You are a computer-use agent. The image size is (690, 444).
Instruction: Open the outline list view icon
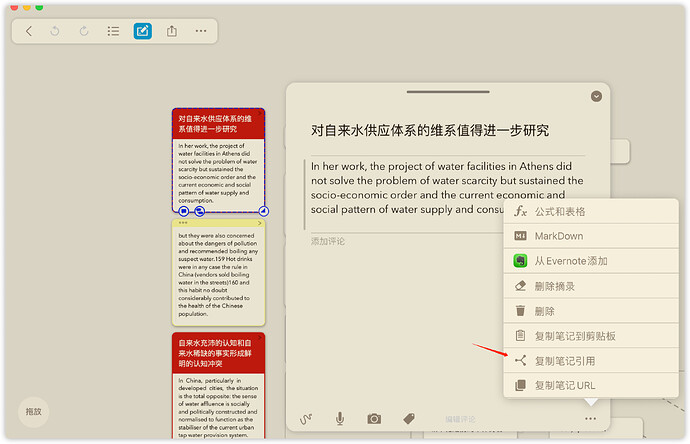(x=113, y=31)
